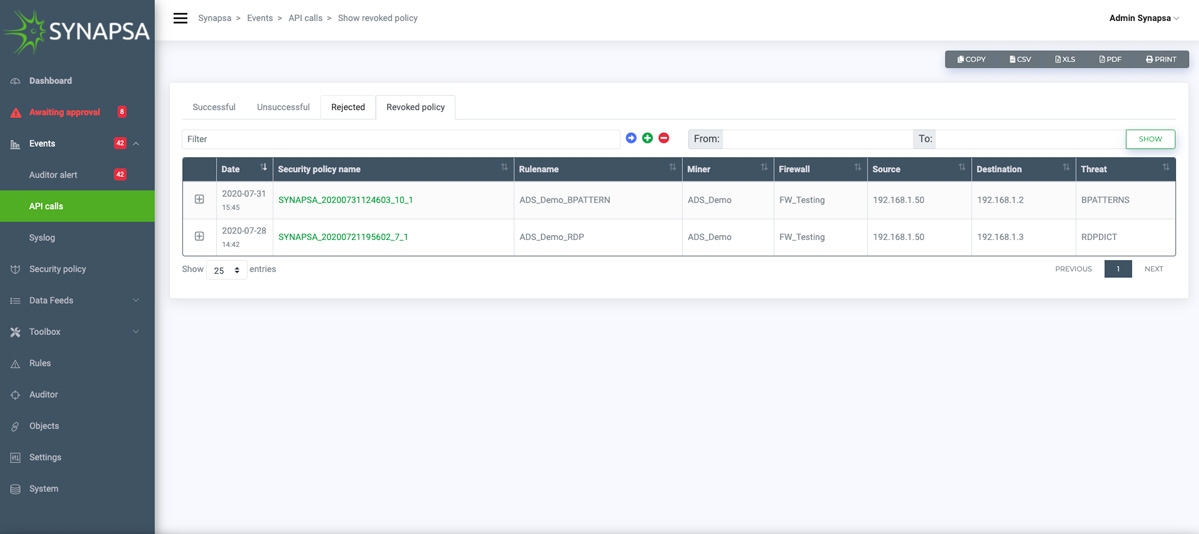
Task: Switch to the Unsuccessful tab
Action: 283,107
